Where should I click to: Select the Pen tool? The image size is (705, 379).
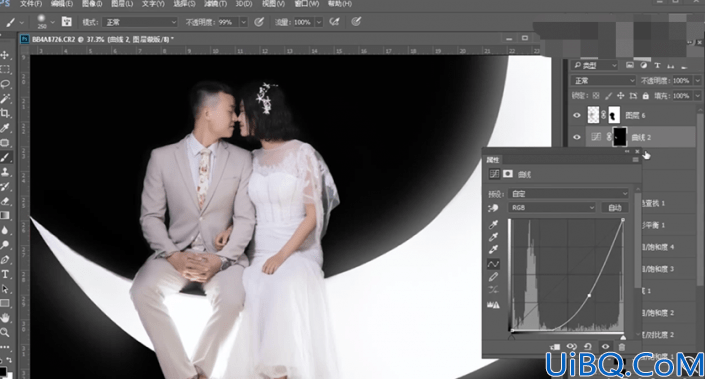(5, 260)
